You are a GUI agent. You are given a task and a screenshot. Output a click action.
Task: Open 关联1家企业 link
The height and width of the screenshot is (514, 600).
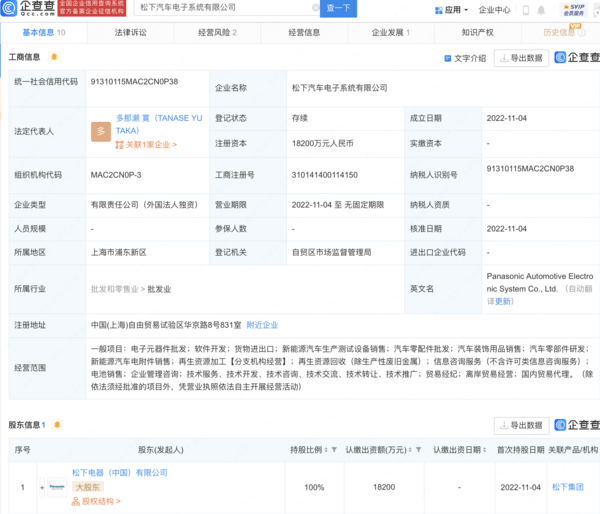click(146, 145)
